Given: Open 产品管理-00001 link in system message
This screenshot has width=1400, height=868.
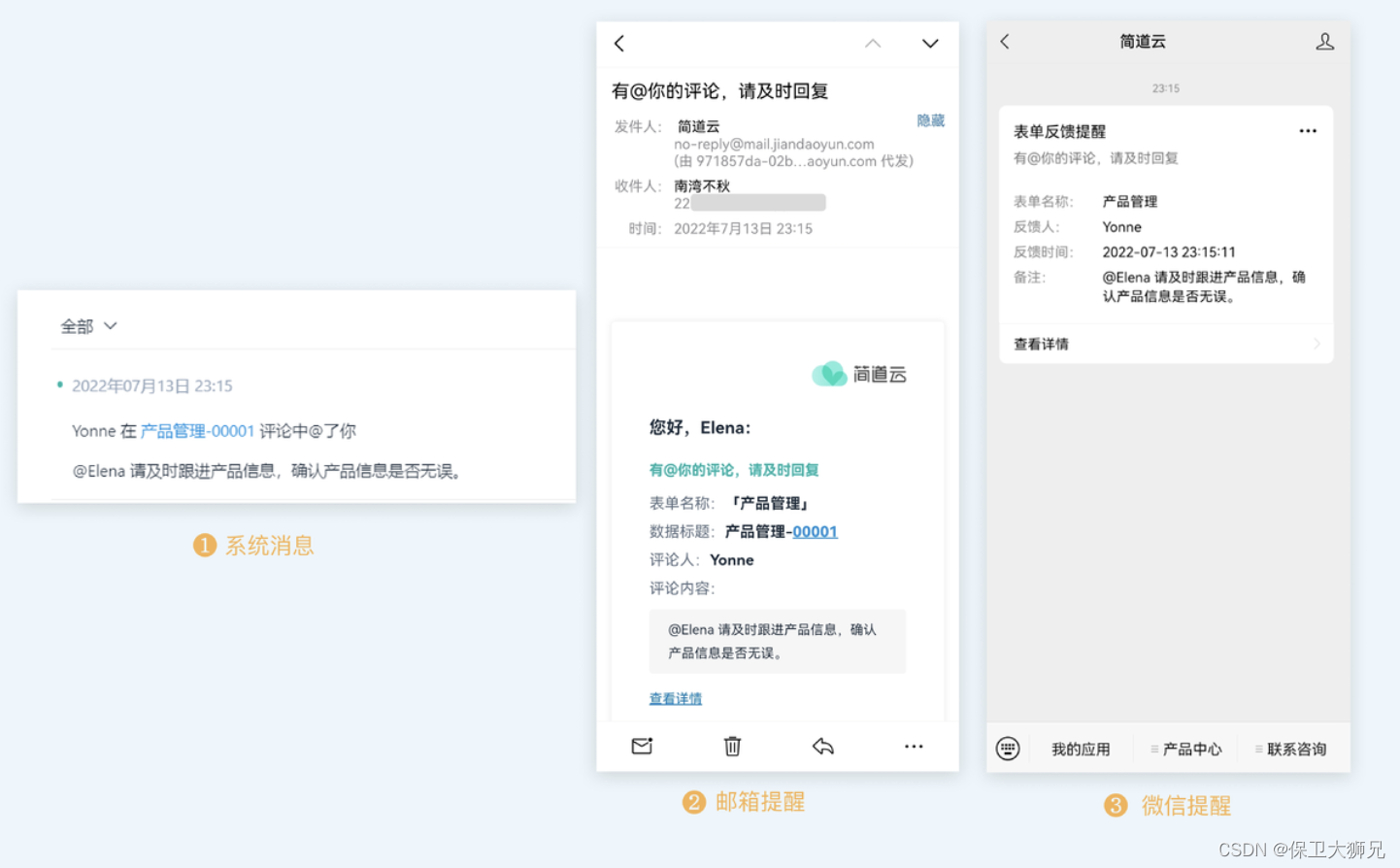Looking at the screenshot, I should click(197, 431).
